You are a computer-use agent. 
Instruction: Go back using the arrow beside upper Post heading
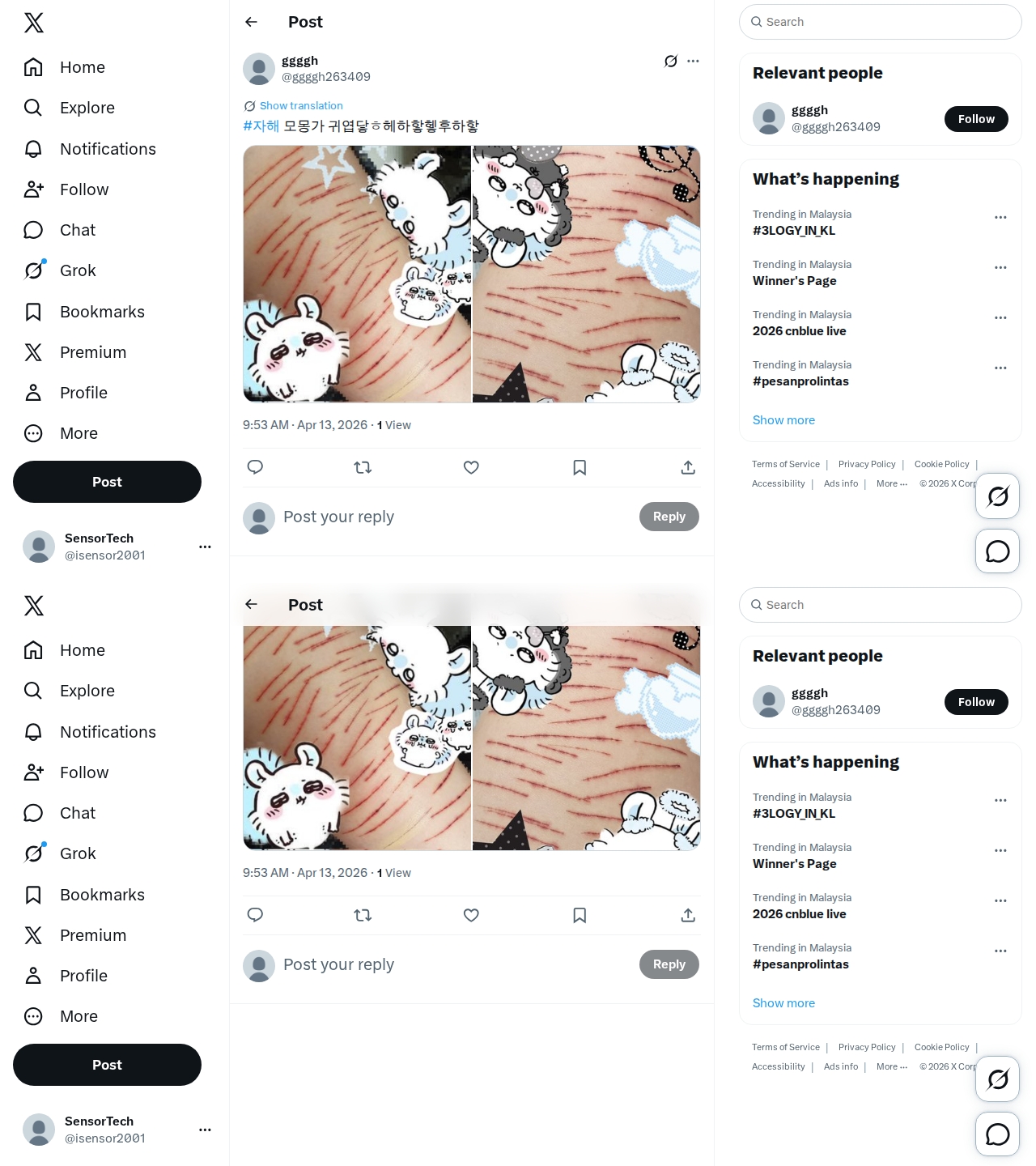point(252,22)
